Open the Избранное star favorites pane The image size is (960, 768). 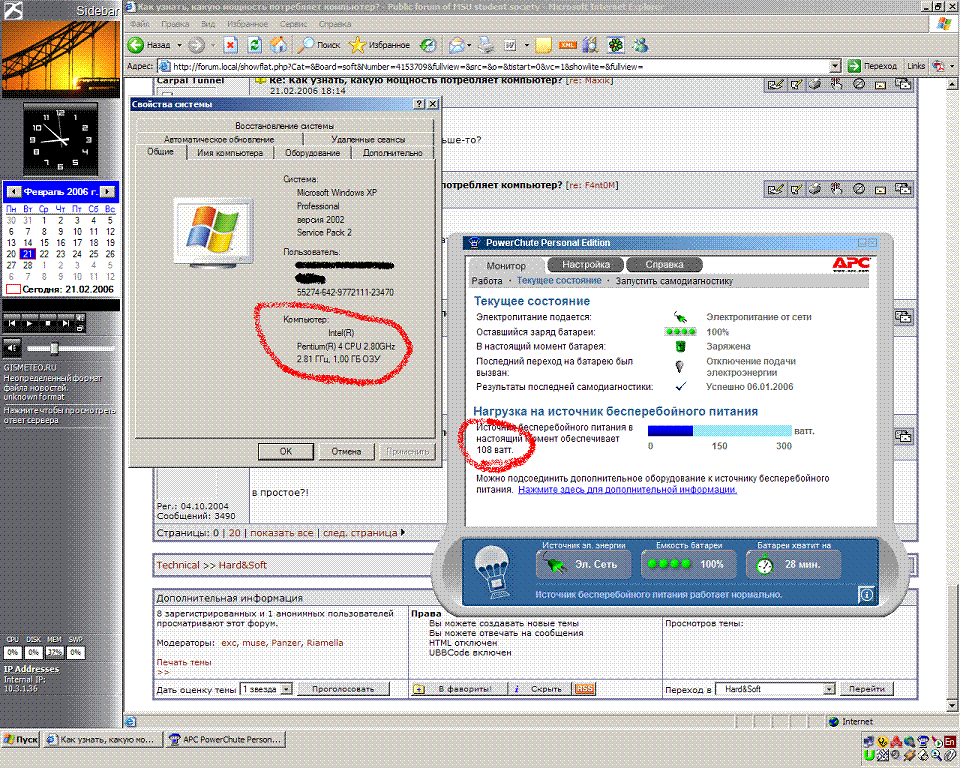point(380,45)
